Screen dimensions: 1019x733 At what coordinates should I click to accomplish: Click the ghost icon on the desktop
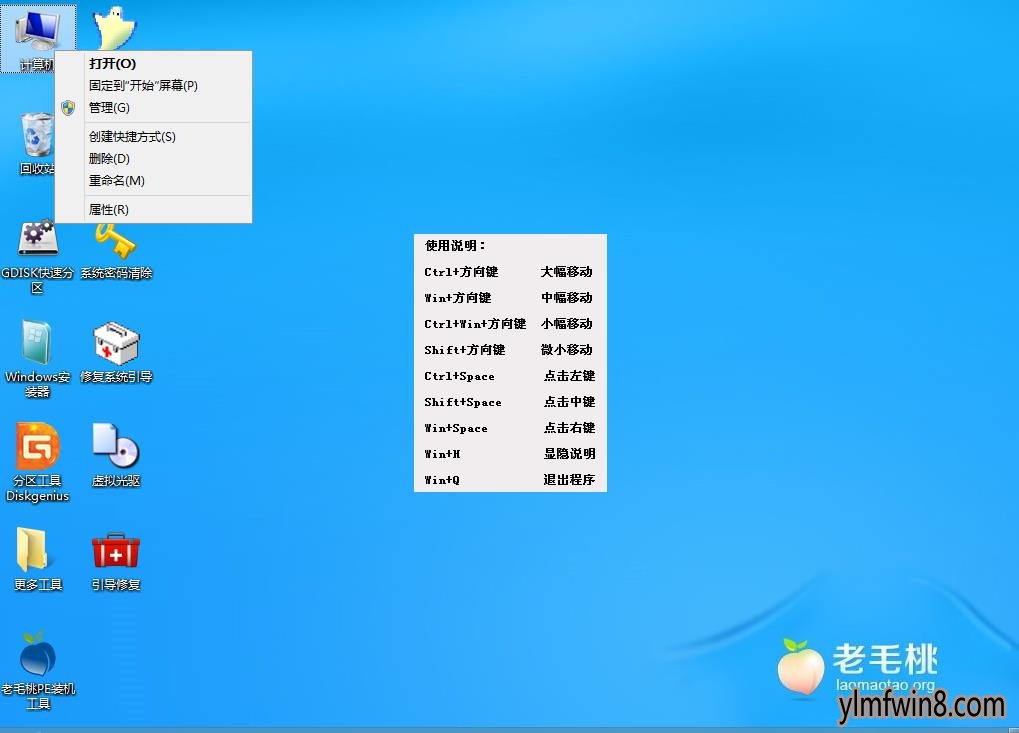pyautogui.click(x=116, y=27)
